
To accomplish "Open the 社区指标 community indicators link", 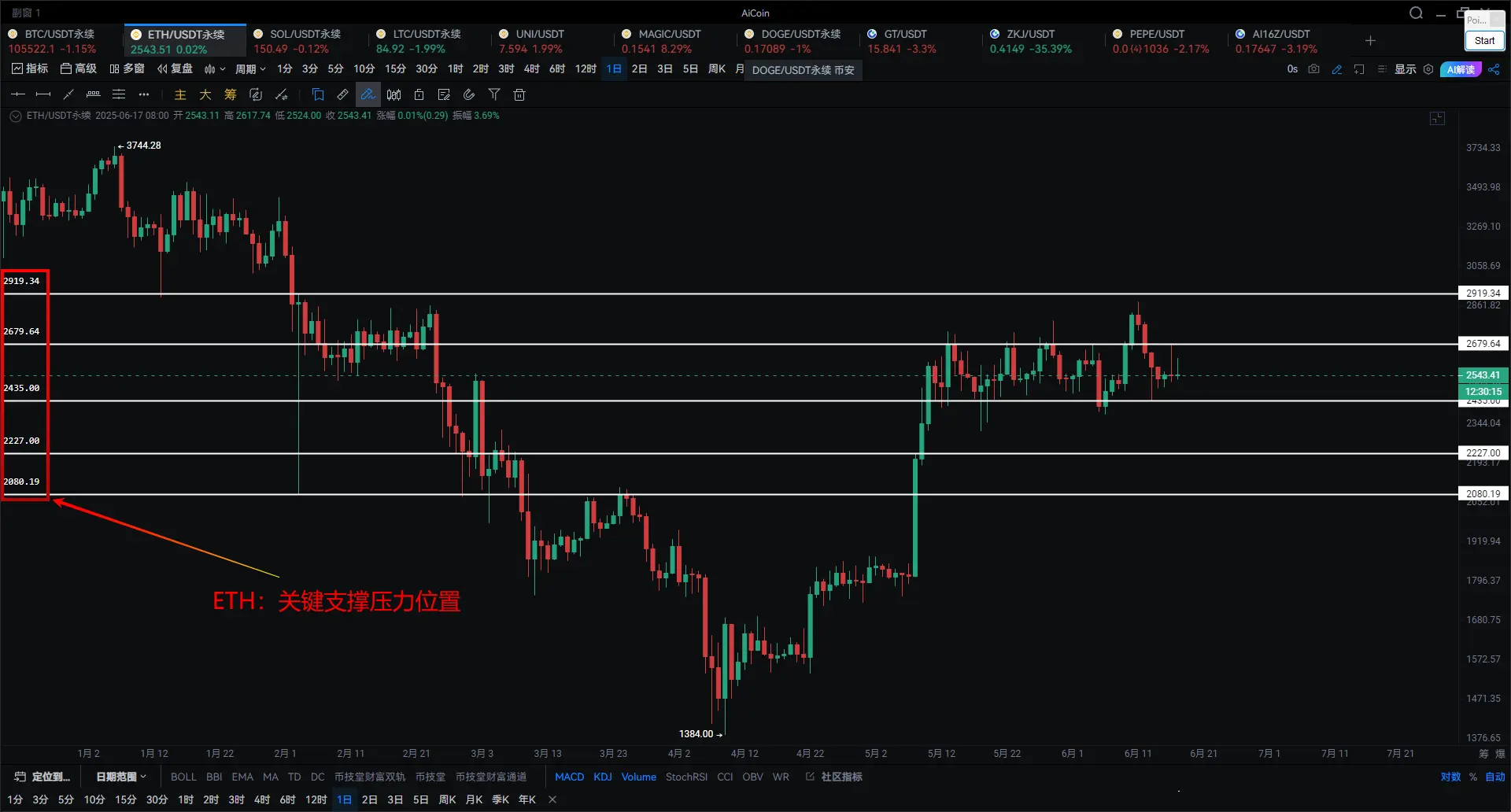I will tap(834, 777).
